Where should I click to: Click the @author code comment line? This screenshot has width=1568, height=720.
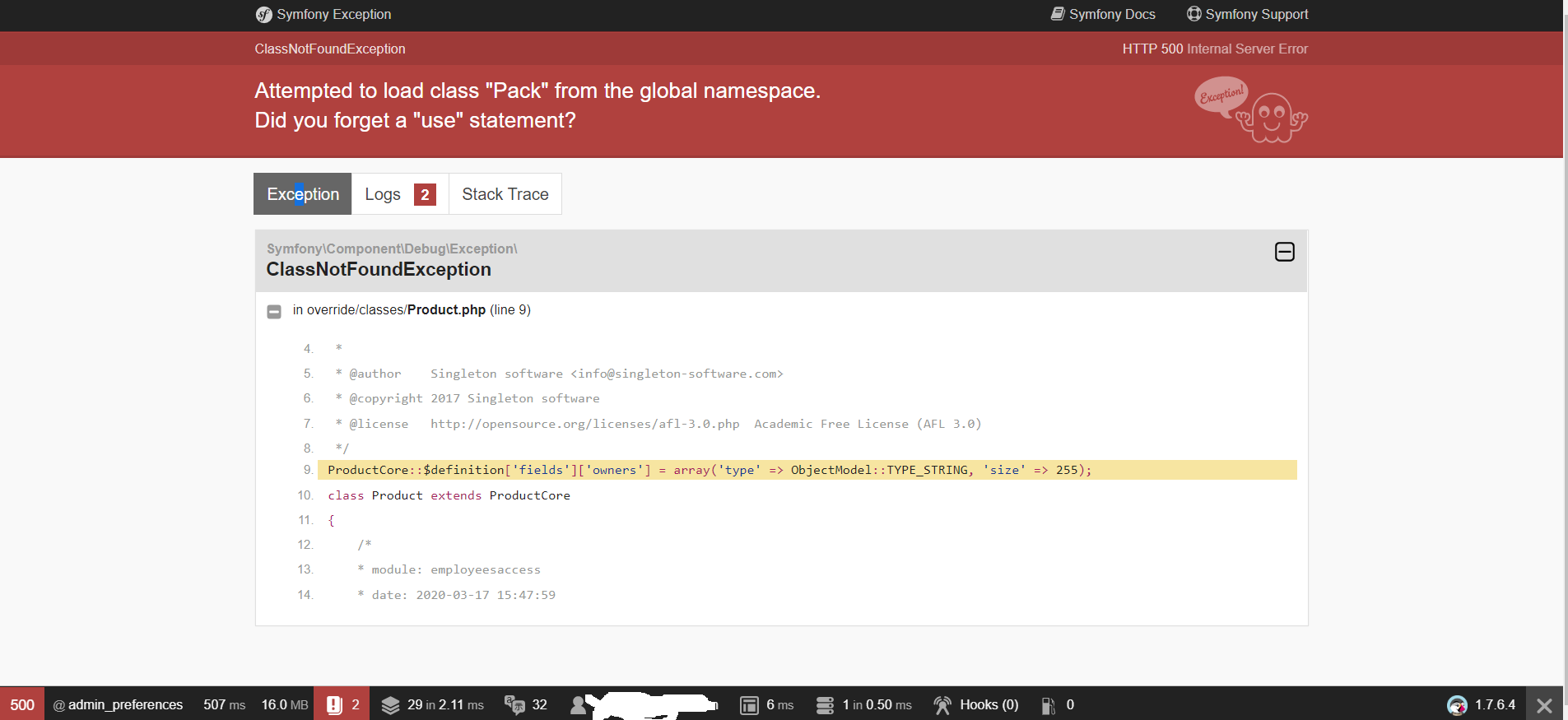coord(560,374)
